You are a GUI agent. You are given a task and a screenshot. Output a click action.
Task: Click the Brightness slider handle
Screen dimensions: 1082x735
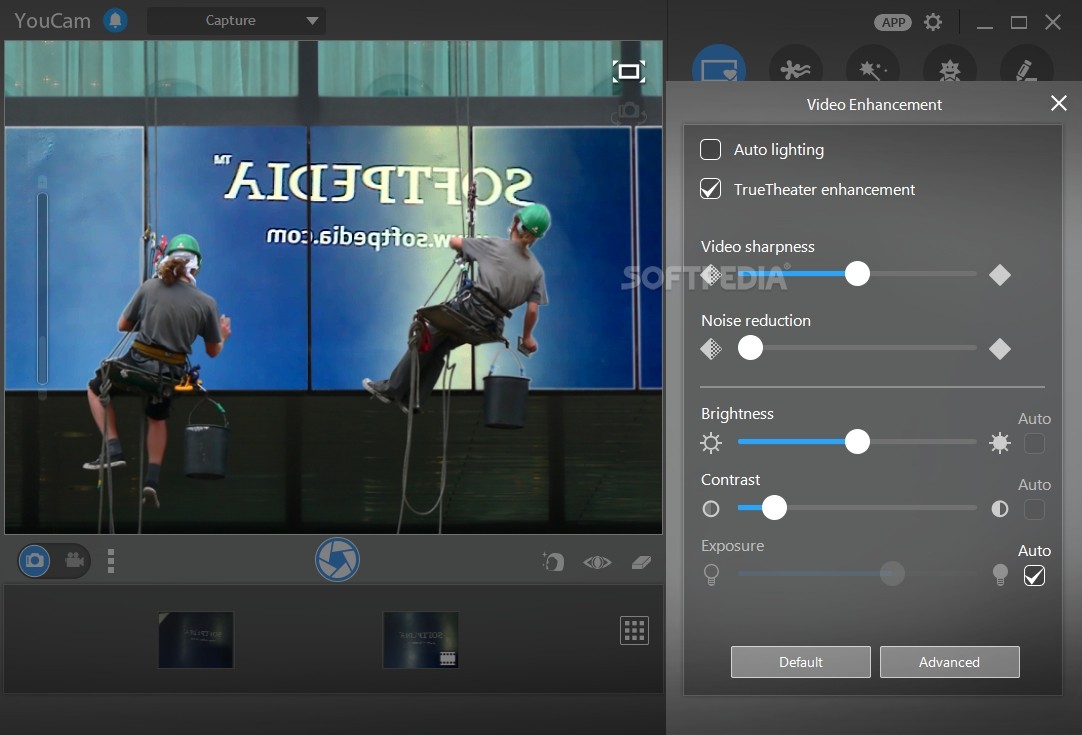pos(857,442)
